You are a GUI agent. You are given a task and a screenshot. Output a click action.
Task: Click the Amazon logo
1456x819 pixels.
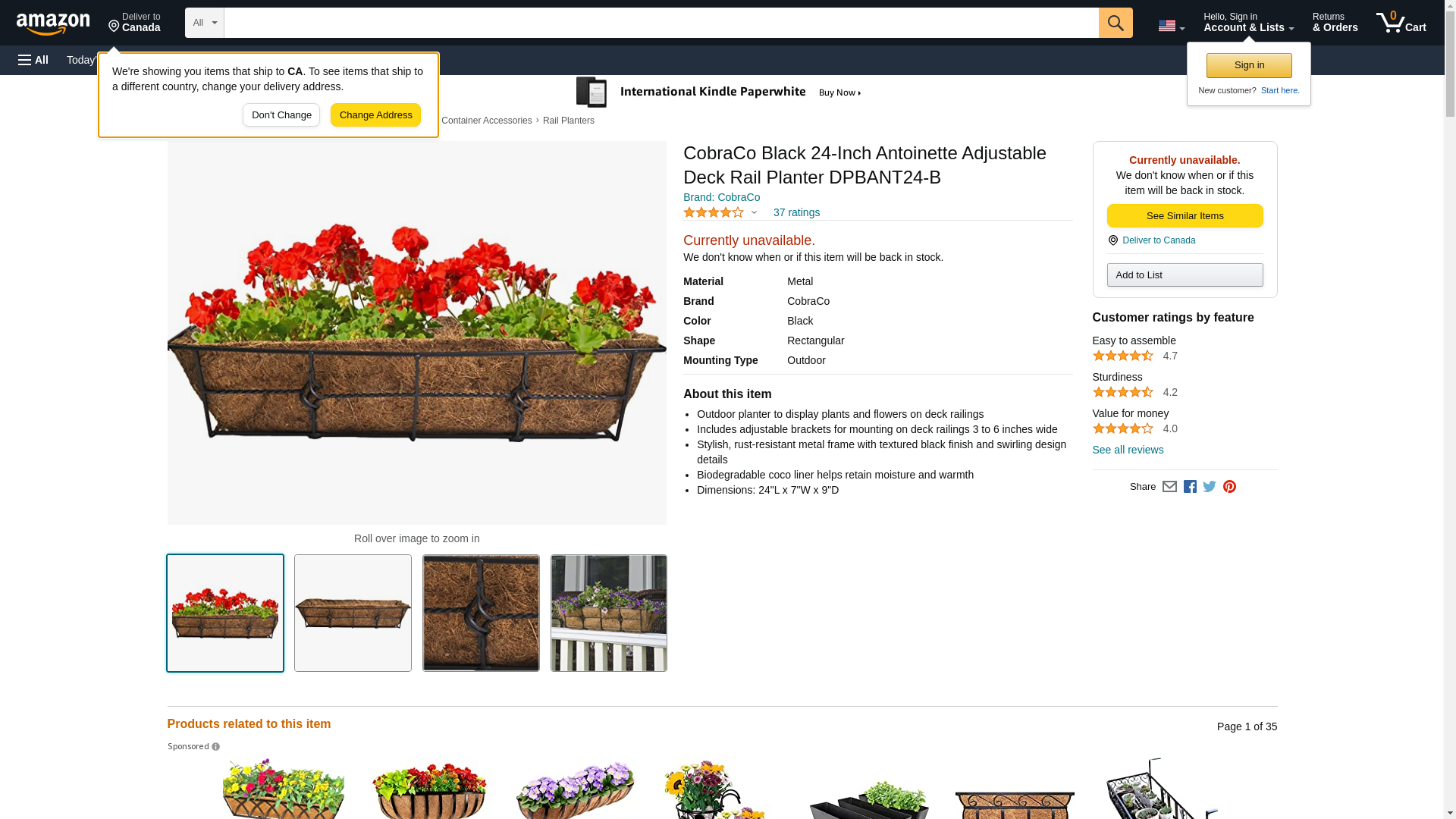(53, 24)
